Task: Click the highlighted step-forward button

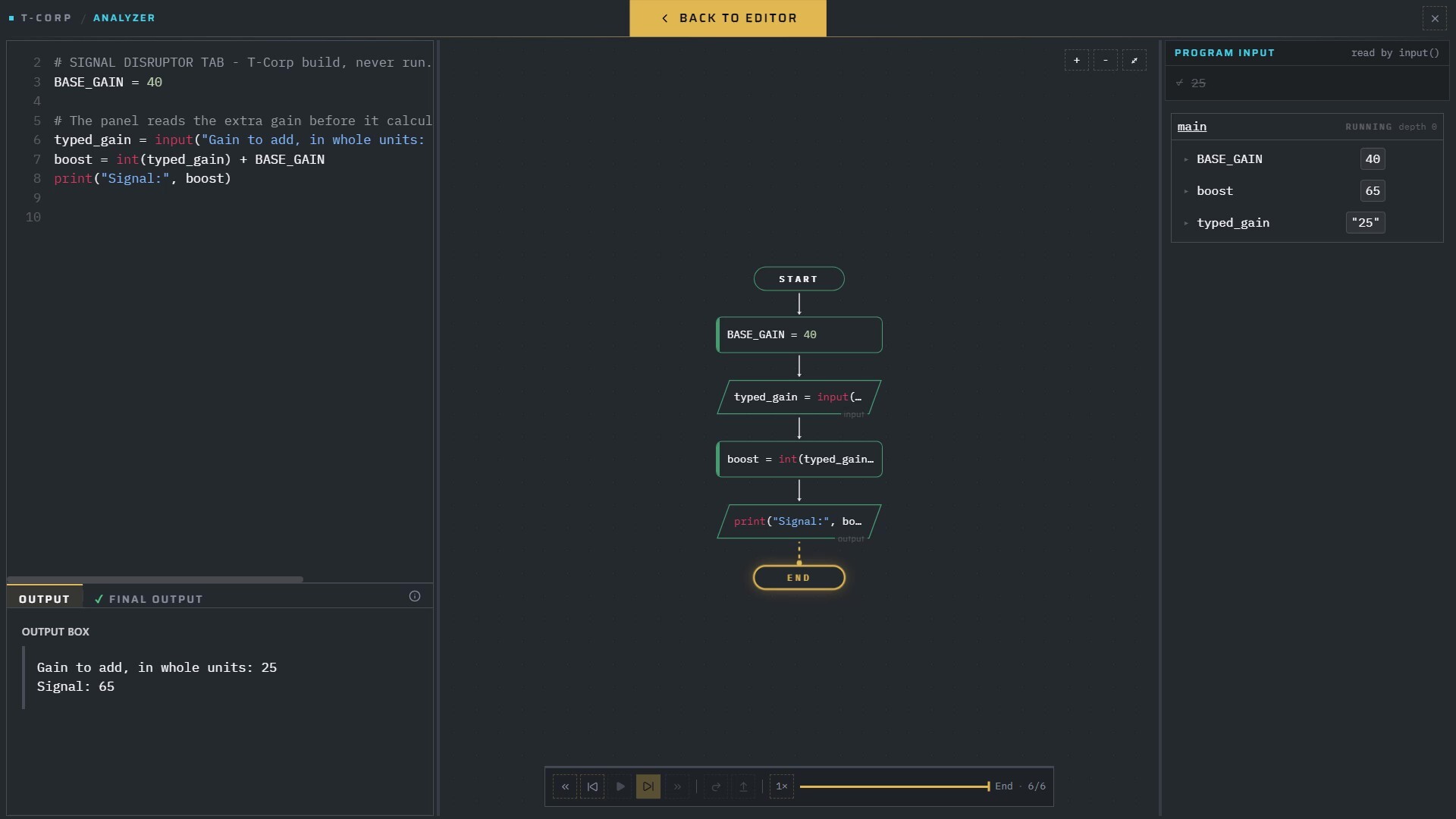Action: (648, 786)
